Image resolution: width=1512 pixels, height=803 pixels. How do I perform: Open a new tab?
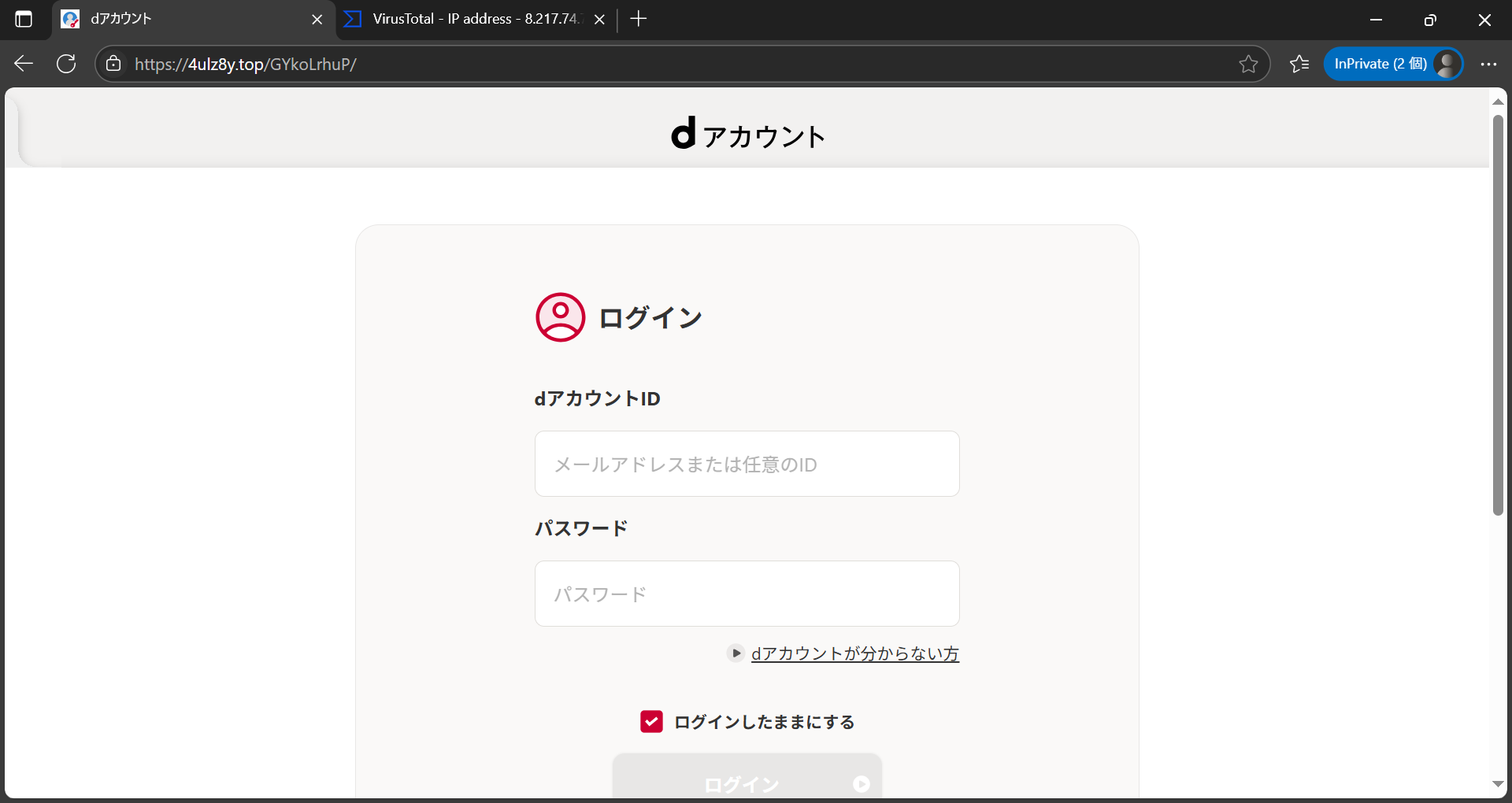click(x=639, y=19)
